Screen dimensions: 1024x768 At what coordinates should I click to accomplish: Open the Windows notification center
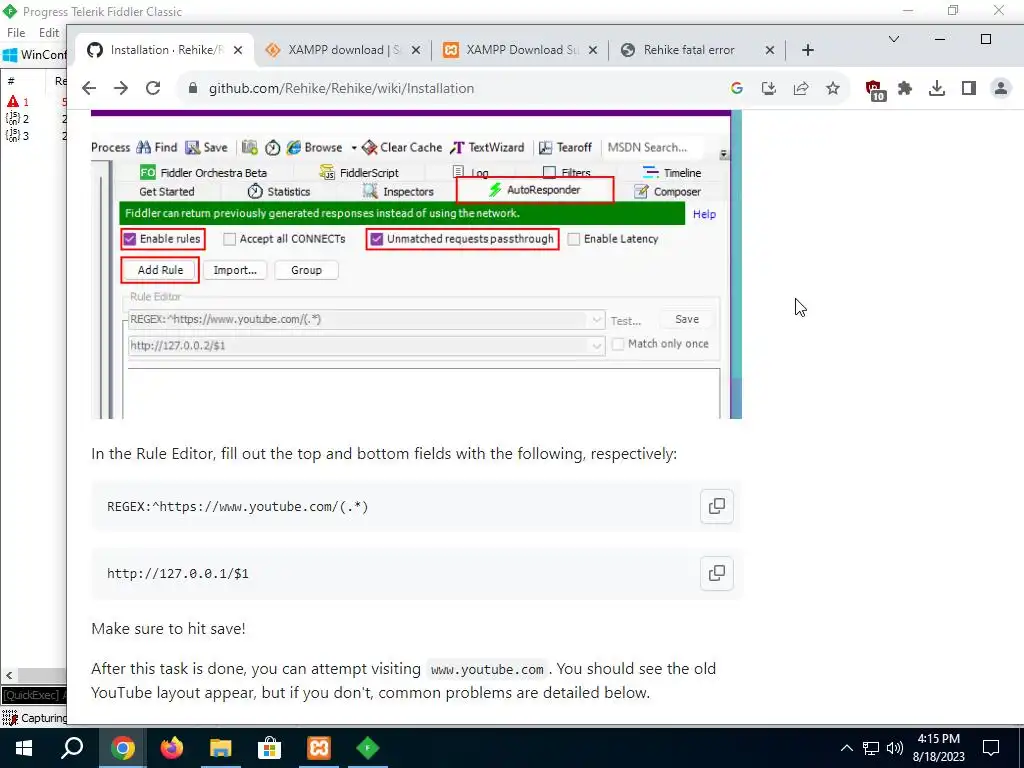[x=991, y=748]
